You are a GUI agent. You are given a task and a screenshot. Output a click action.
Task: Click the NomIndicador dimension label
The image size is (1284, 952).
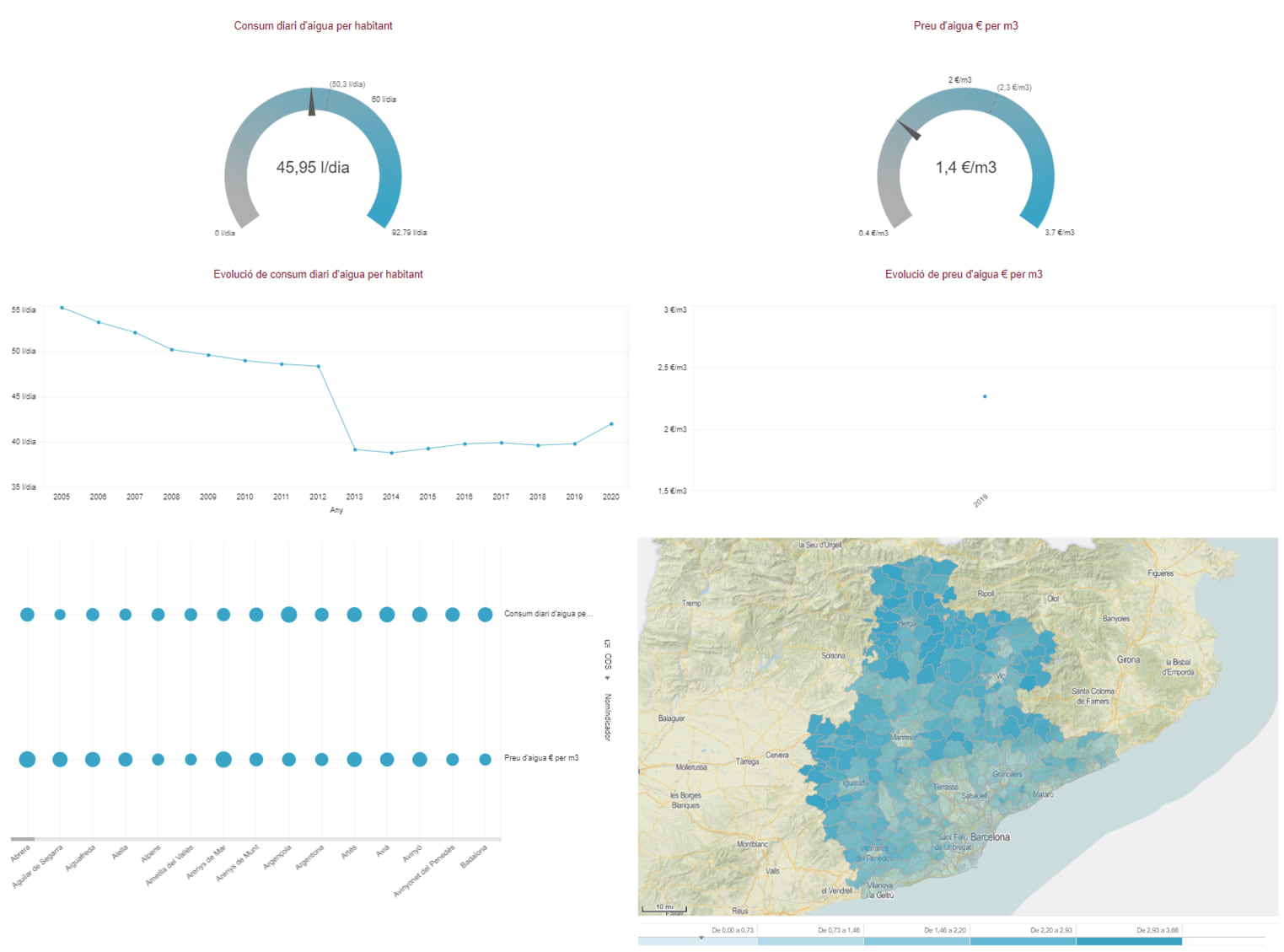point(607,717)
